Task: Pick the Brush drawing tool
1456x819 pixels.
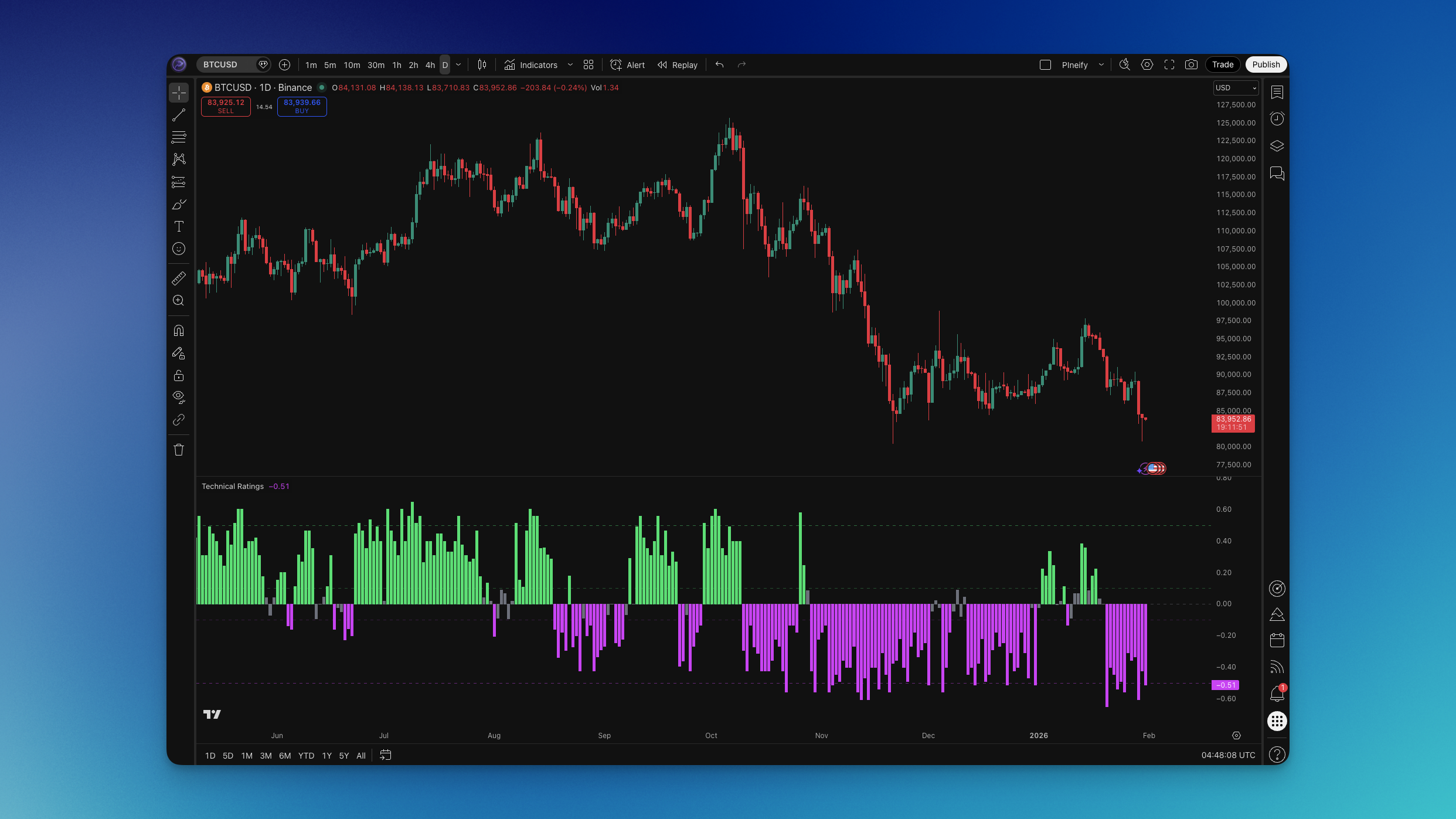Action: pos(179,204)
